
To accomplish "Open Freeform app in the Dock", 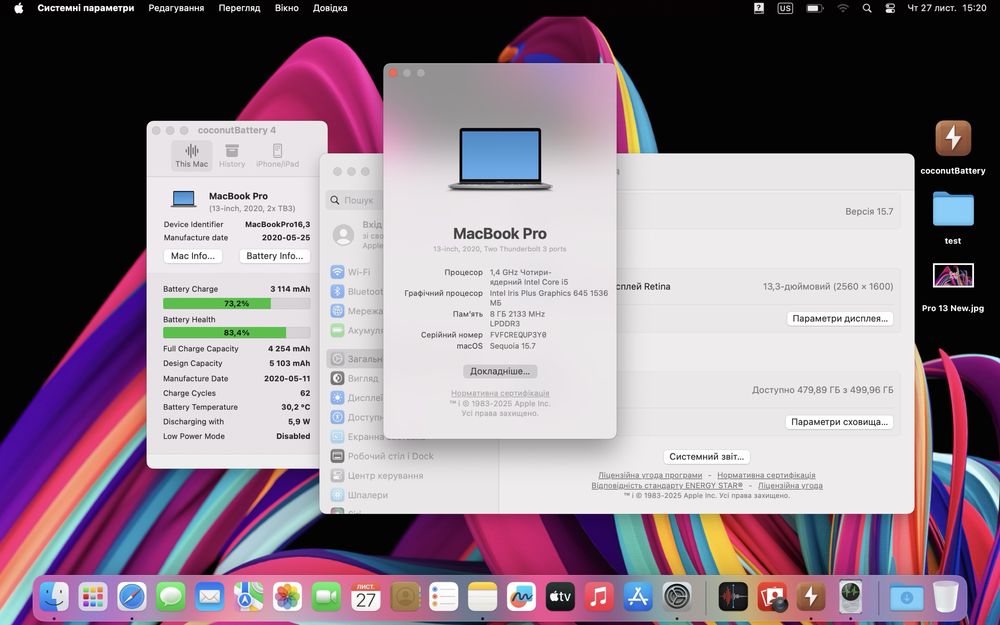I will pyautogui.click(x=521, y=598).
